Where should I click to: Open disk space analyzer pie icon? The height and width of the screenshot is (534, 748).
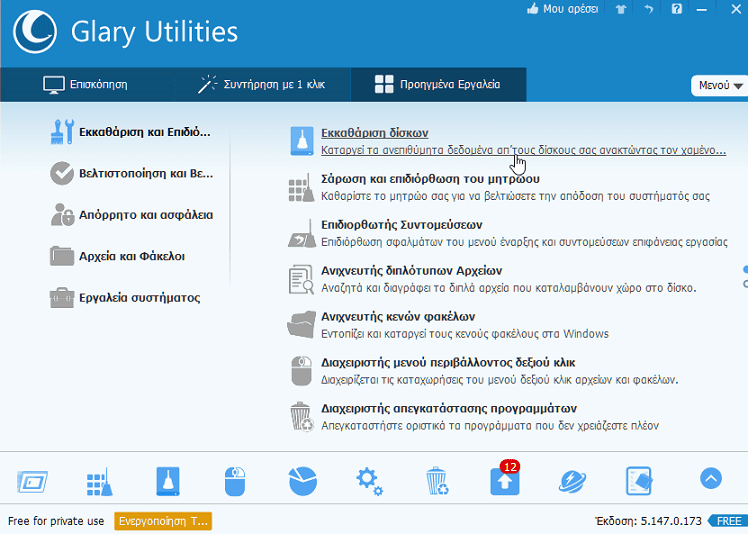pos(302,481)
